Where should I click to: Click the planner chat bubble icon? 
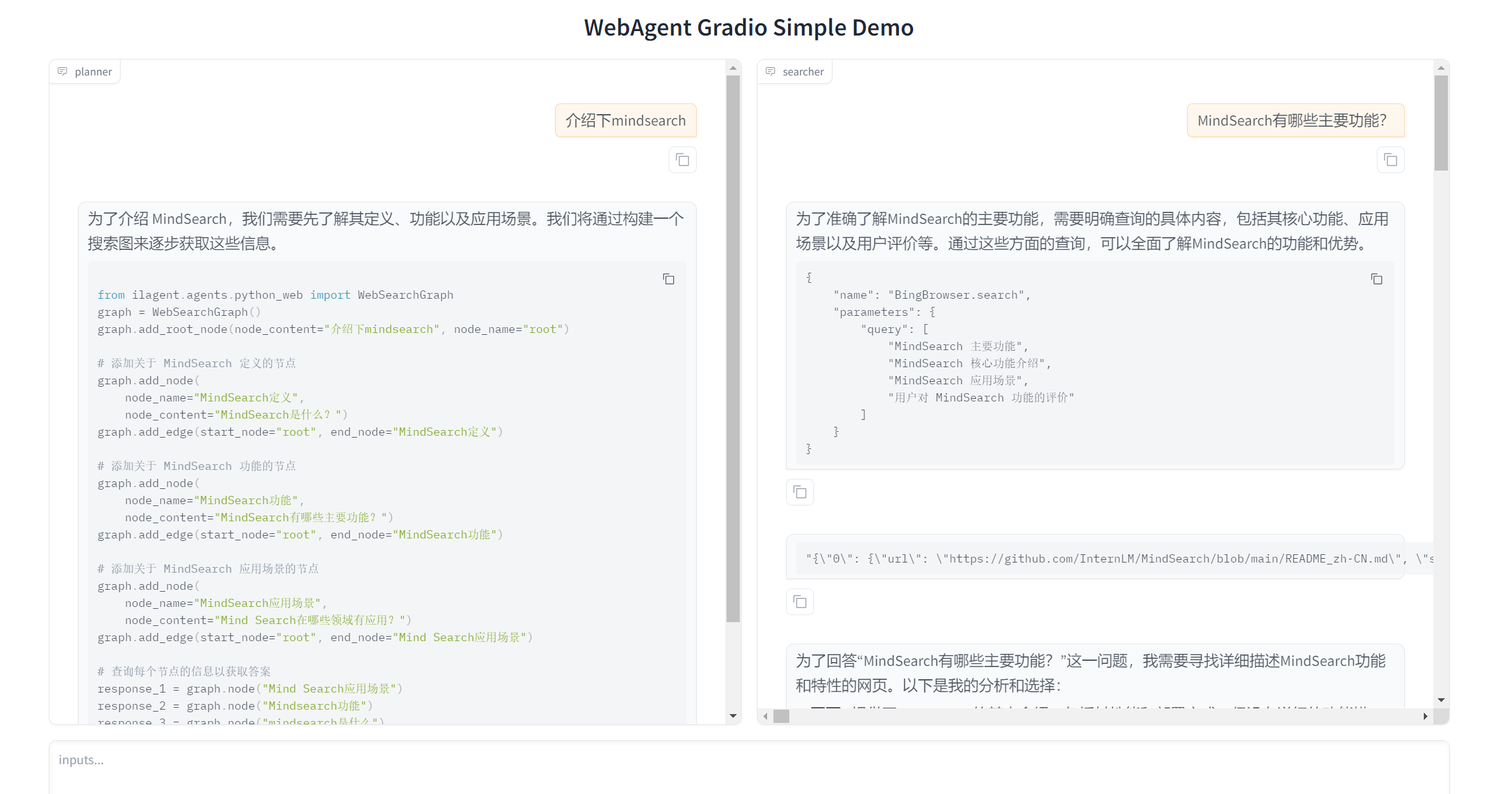[x=62, y=71]
